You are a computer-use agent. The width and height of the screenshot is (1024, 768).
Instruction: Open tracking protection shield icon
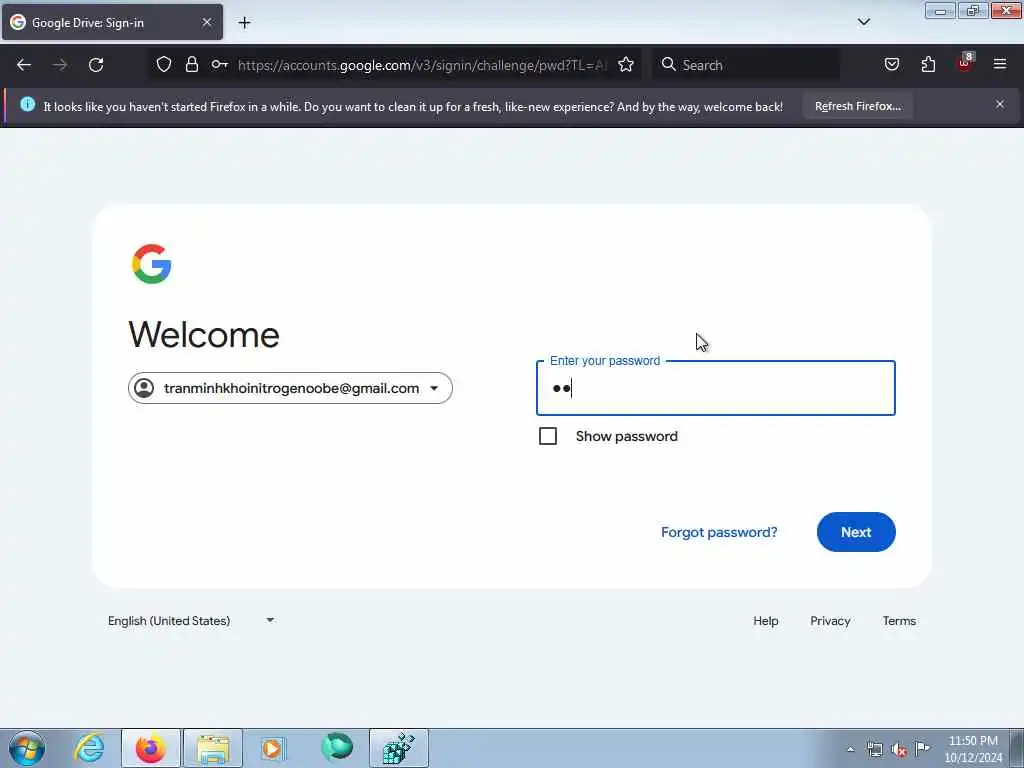click(164, 64)
